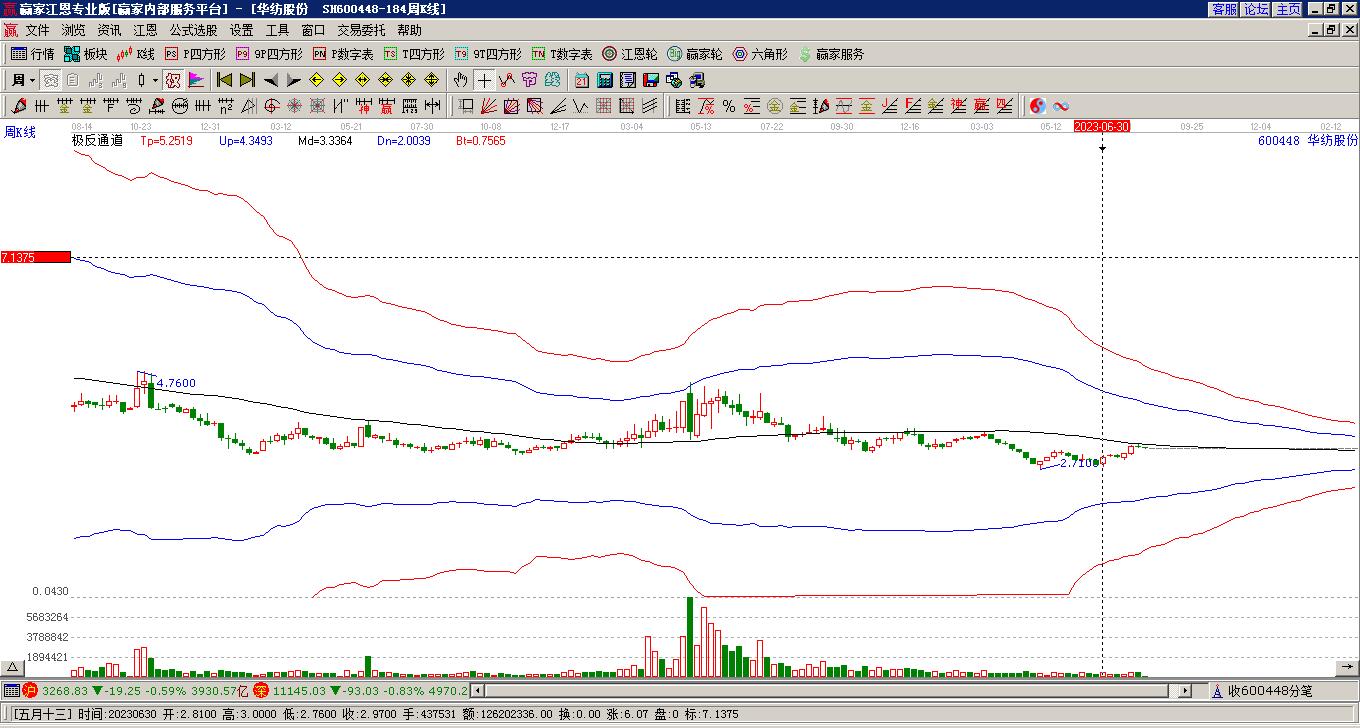Select the hand pan tool

460,80
